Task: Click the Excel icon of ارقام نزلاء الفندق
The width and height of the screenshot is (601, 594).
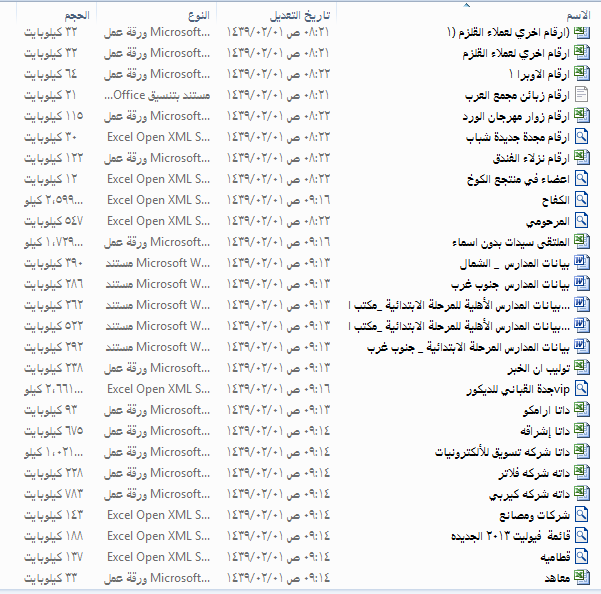Action: [x=582, y=158]
